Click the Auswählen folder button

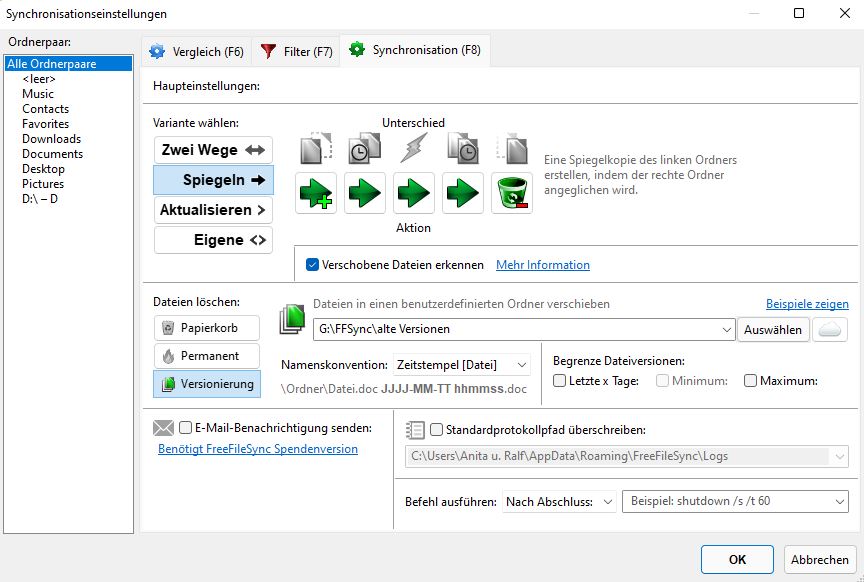coord(773,330)
